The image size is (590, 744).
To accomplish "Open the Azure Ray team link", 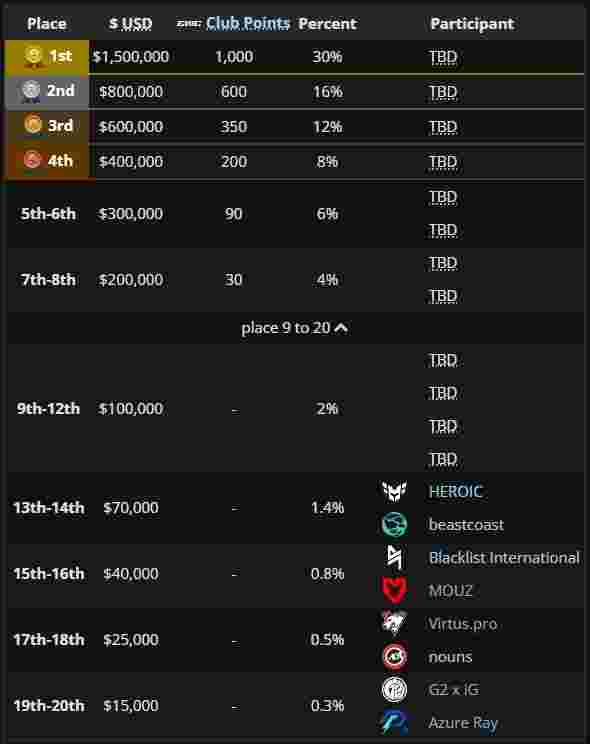I will coord(463,723).
